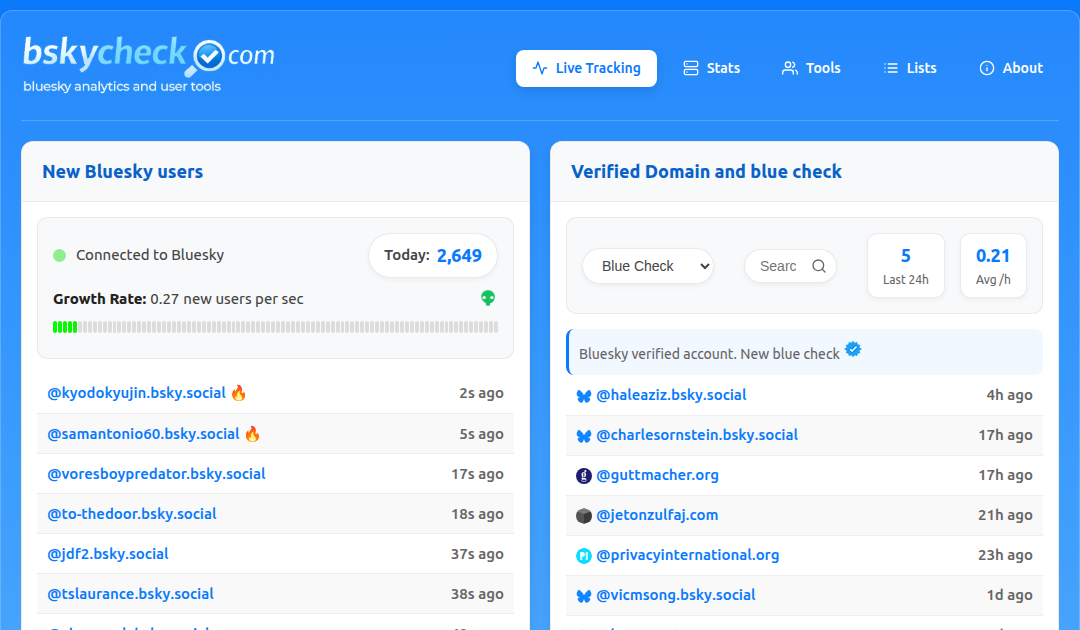1080x630 pixels.
Task: Click the green Connected to Bluesky status dot
Action: pyautogui.click(x=59, y=255)
